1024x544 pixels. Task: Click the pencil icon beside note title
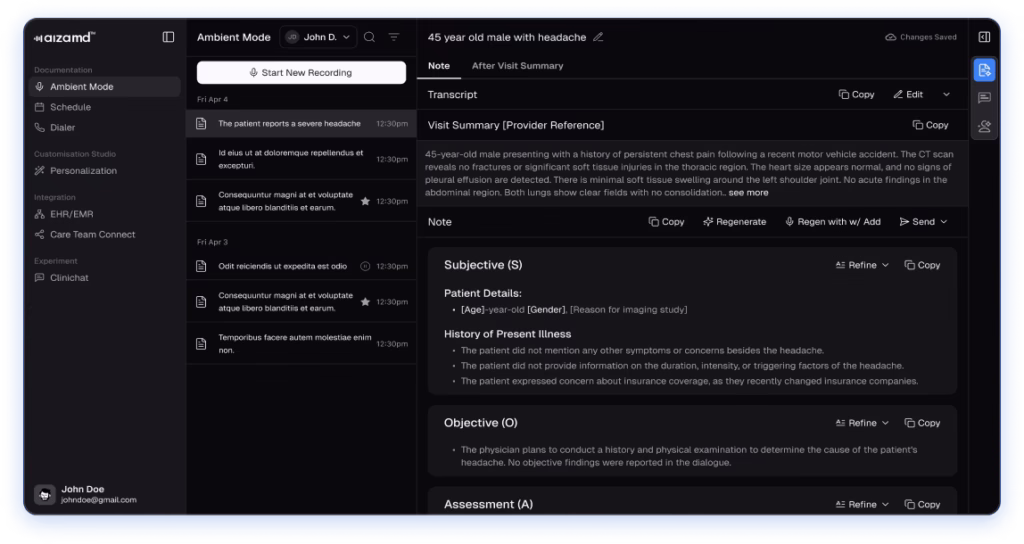[598, 37]
